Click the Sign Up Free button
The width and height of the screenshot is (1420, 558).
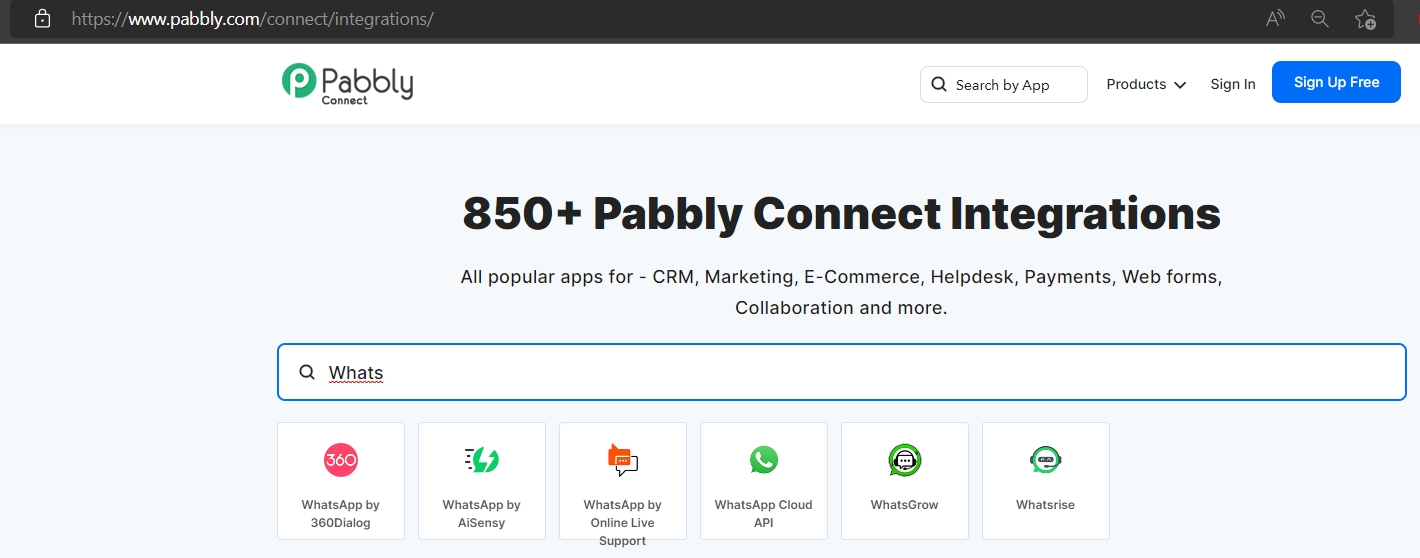[x=1336, y=82]
